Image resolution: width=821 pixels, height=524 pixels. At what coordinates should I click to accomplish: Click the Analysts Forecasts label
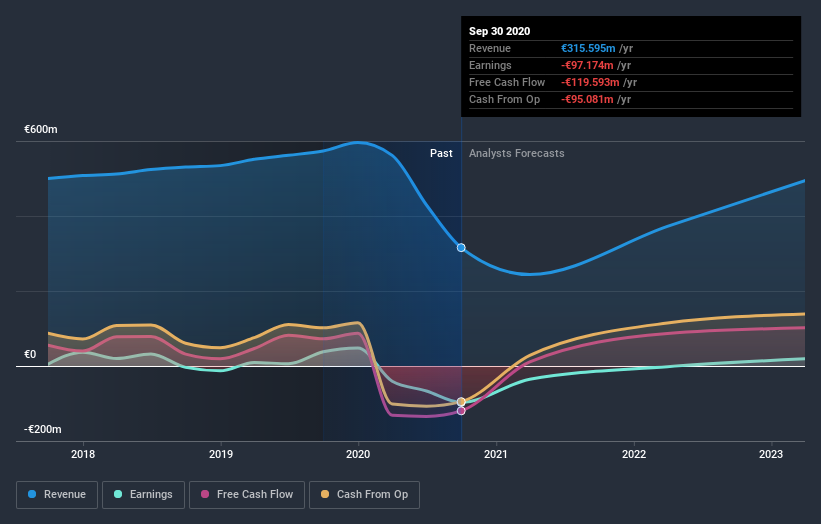point(517,153)
